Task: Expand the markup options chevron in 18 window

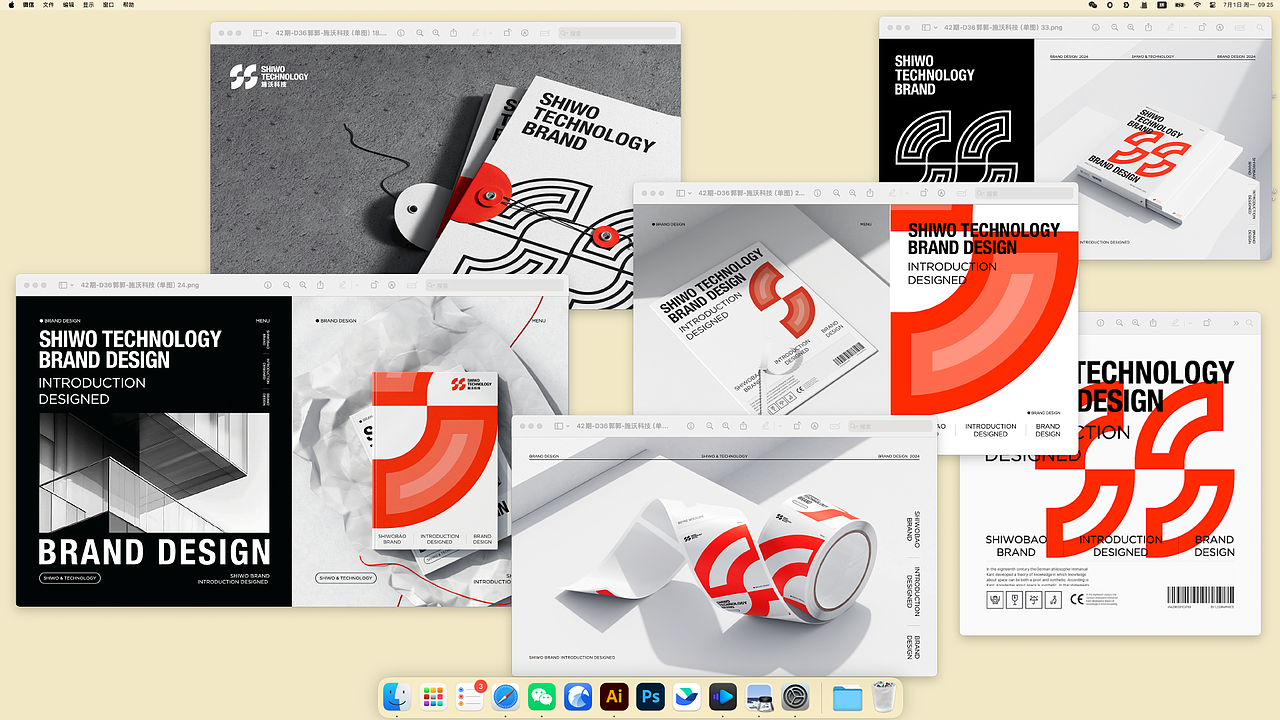Action: click(x=490, y=33)
